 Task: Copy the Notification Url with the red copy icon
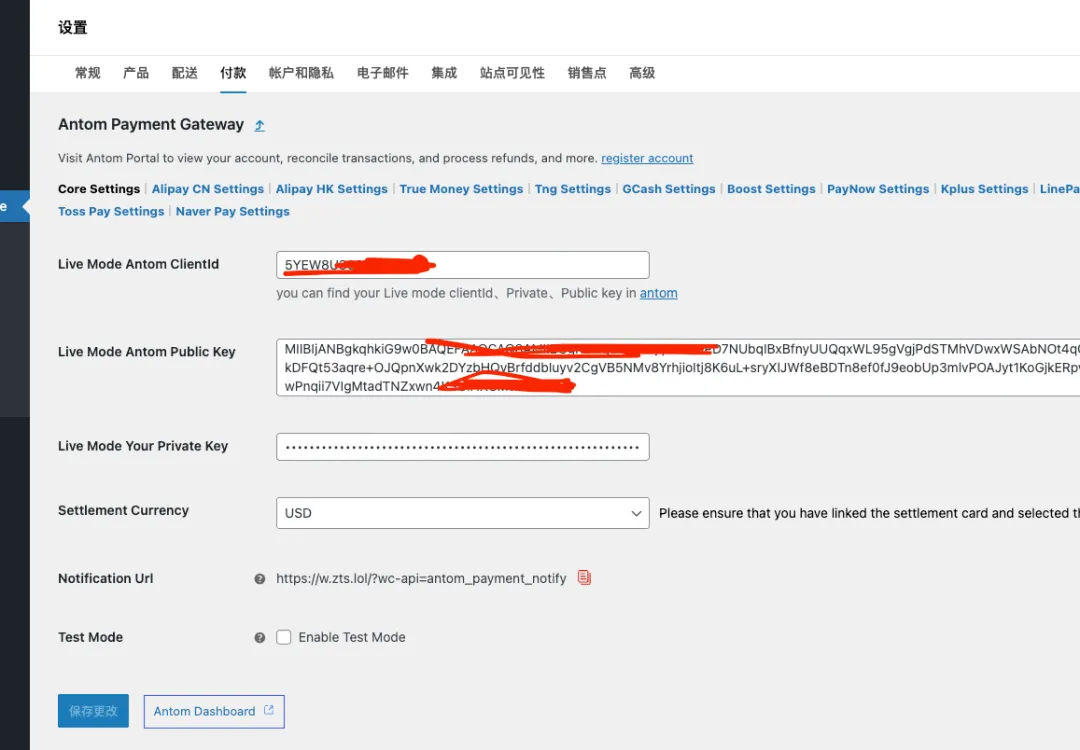pyautogui.click(x=584, y=577)
